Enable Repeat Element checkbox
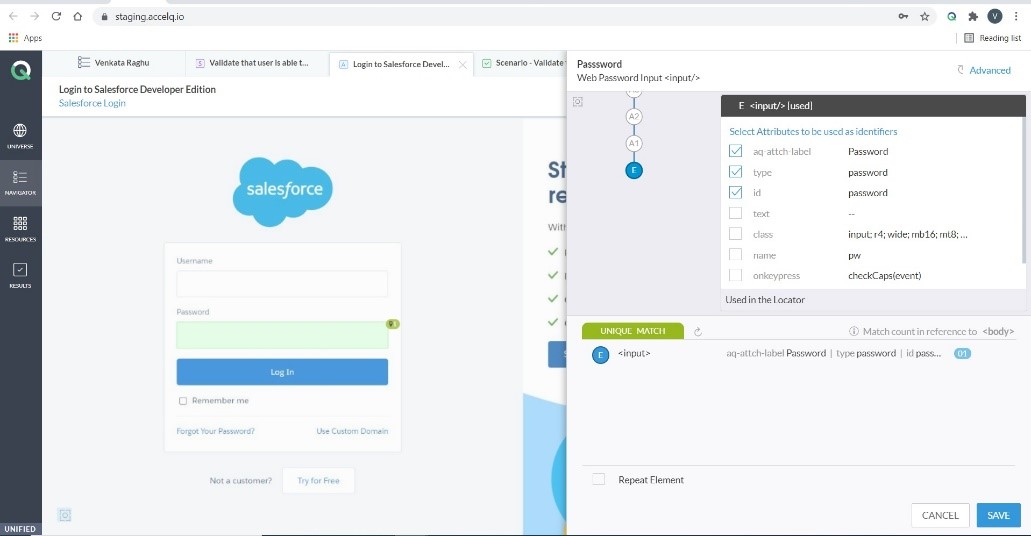The width and height of the screenshot is (1031, 536). (x=598, y=479)
